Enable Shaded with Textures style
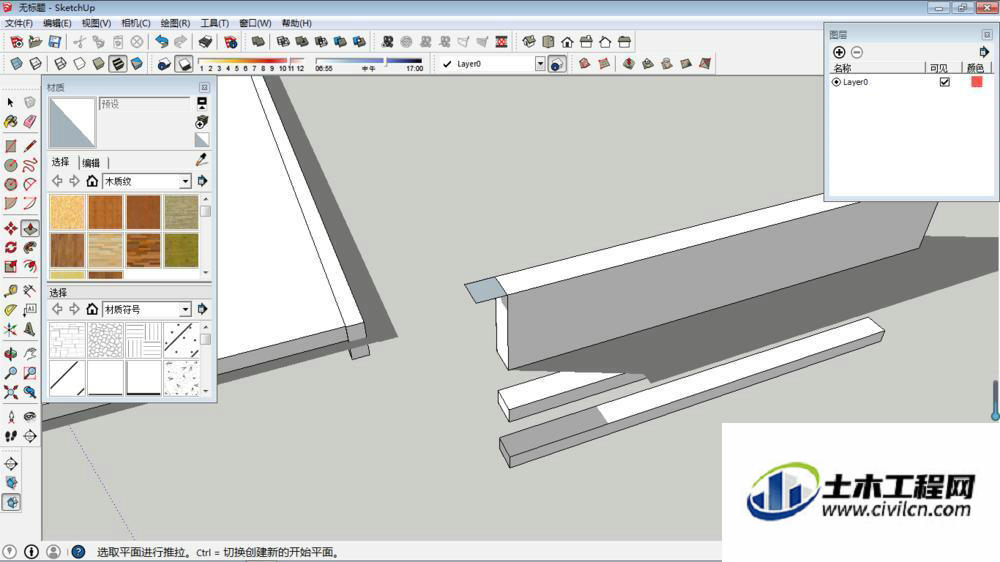This screenshot has height=562, width=1000. tap(118, 64)
